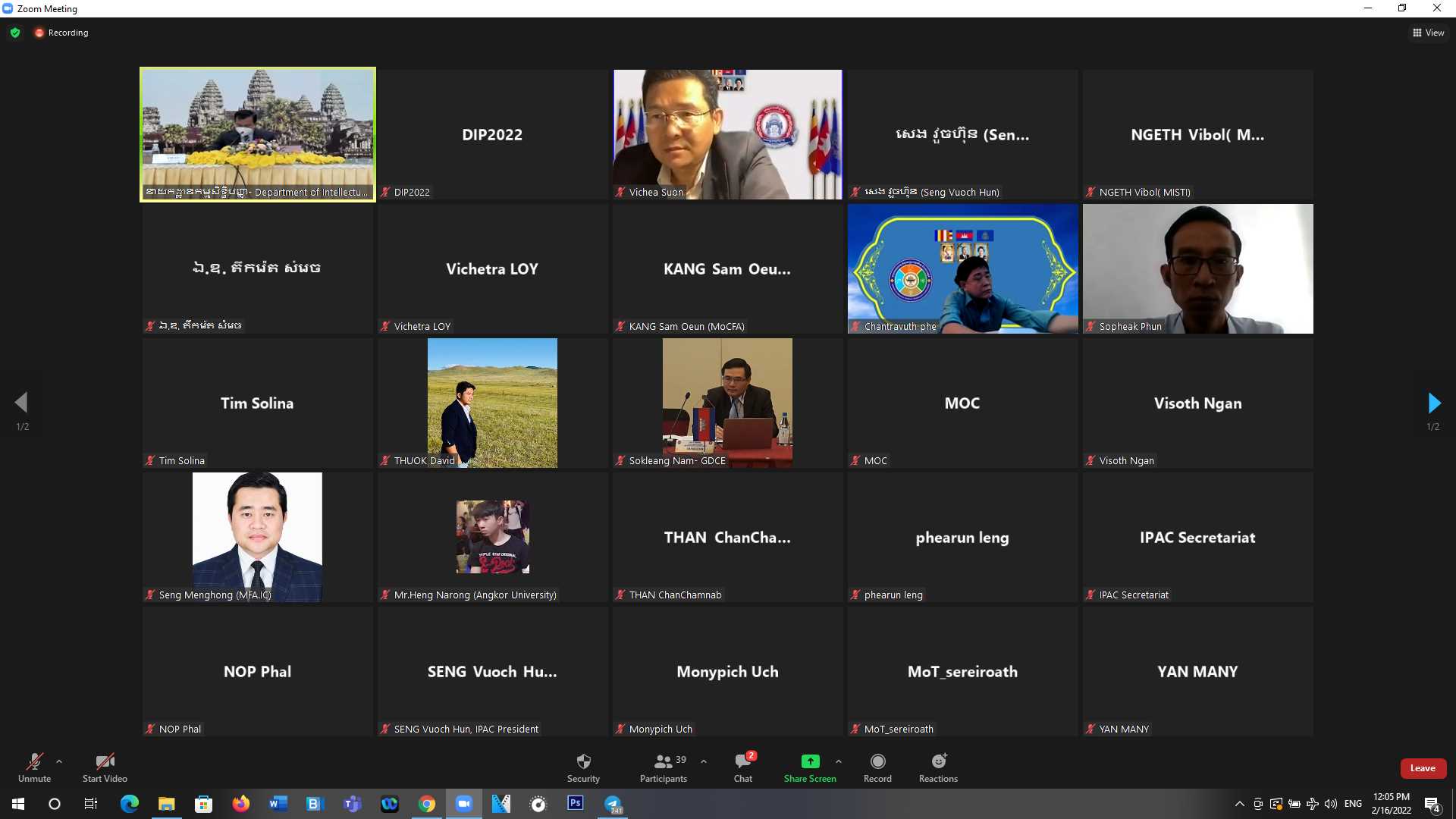Open Cortana search circle in taskbar
Viewport: 1456px width, 819px height.
tap(55, 804)
